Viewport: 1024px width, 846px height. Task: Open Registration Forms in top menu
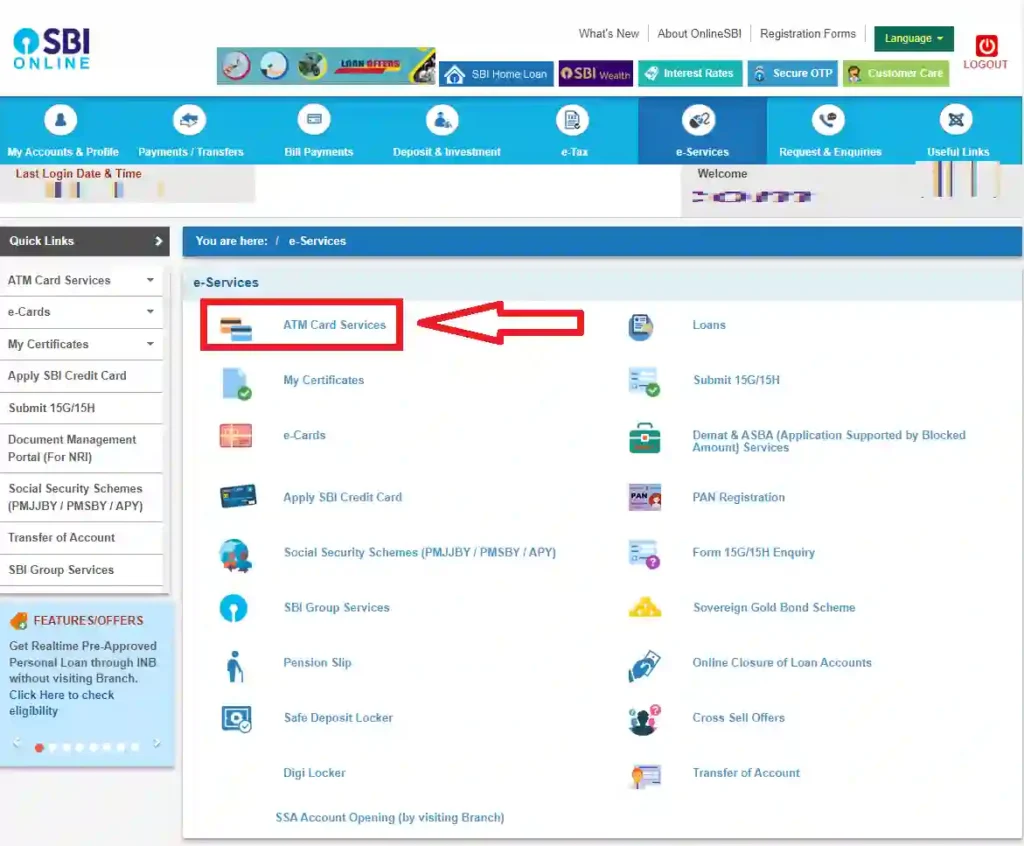point(808,33)
